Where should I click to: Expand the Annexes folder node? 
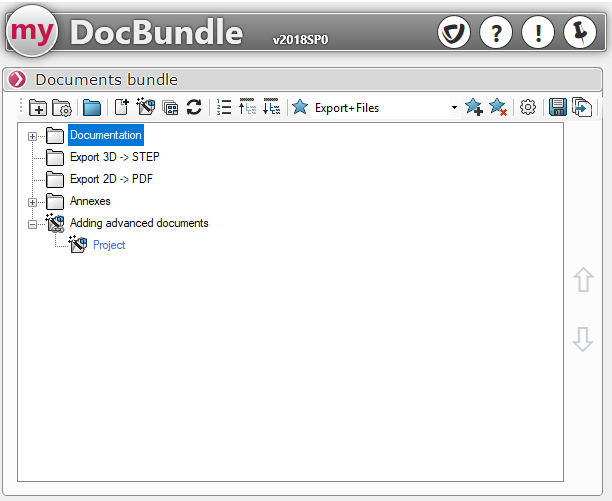(33, 202)
